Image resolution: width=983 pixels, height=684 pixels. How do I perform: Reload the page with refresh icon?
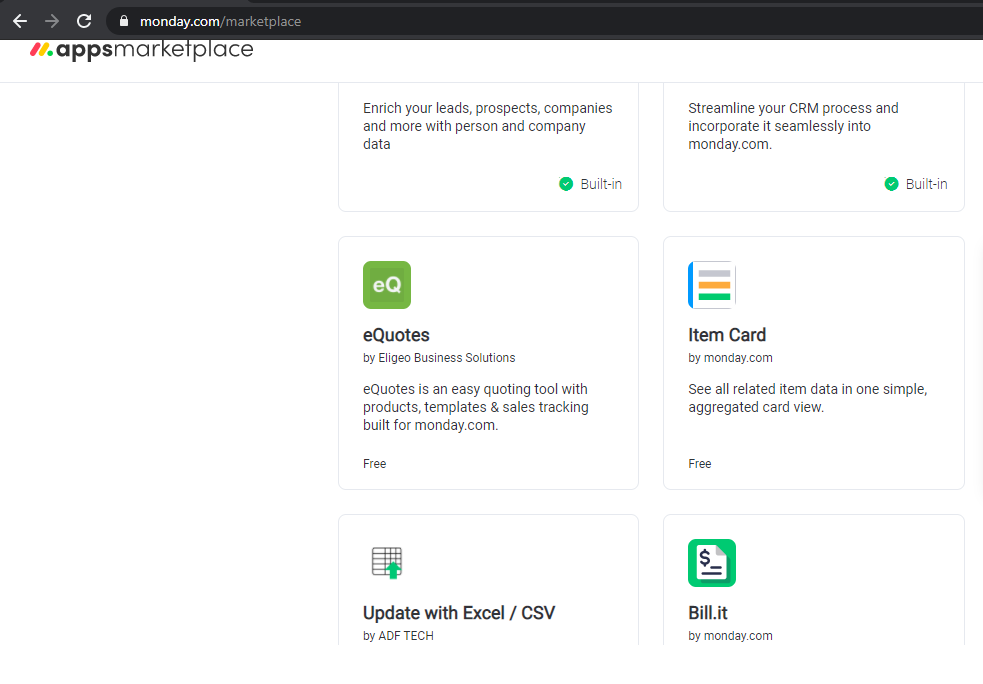pos(84,21)
